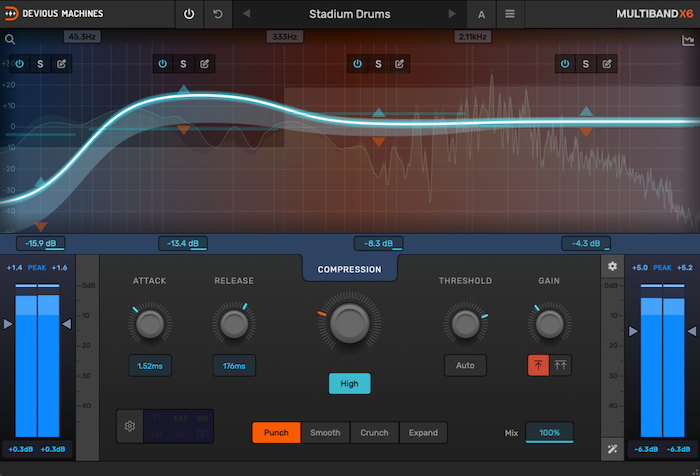
Task: Toggle power for the 333Hz–2.11kHz band
Action: [x=358, y=64]
